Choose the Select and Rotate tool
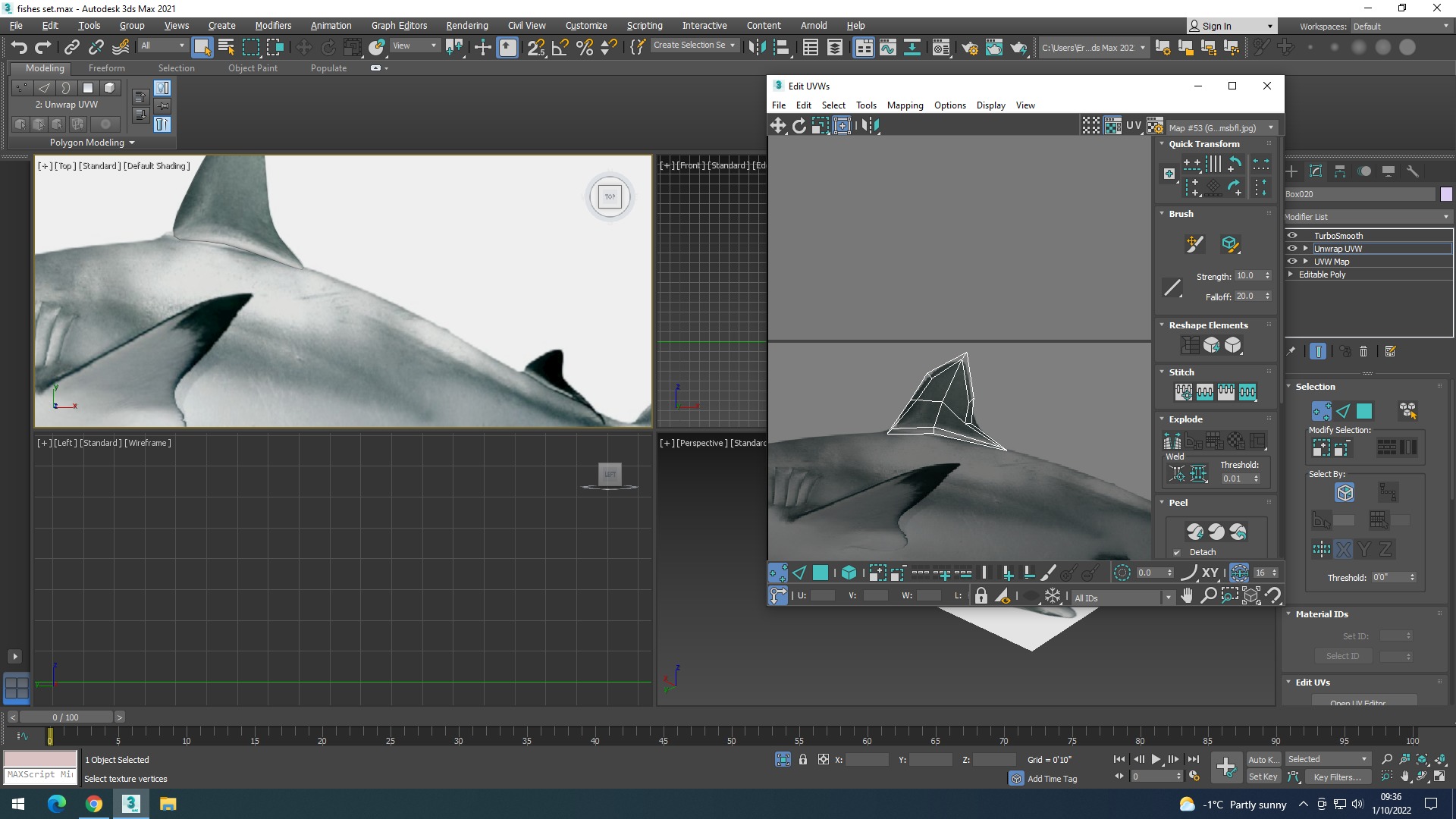 coord(328,47)
